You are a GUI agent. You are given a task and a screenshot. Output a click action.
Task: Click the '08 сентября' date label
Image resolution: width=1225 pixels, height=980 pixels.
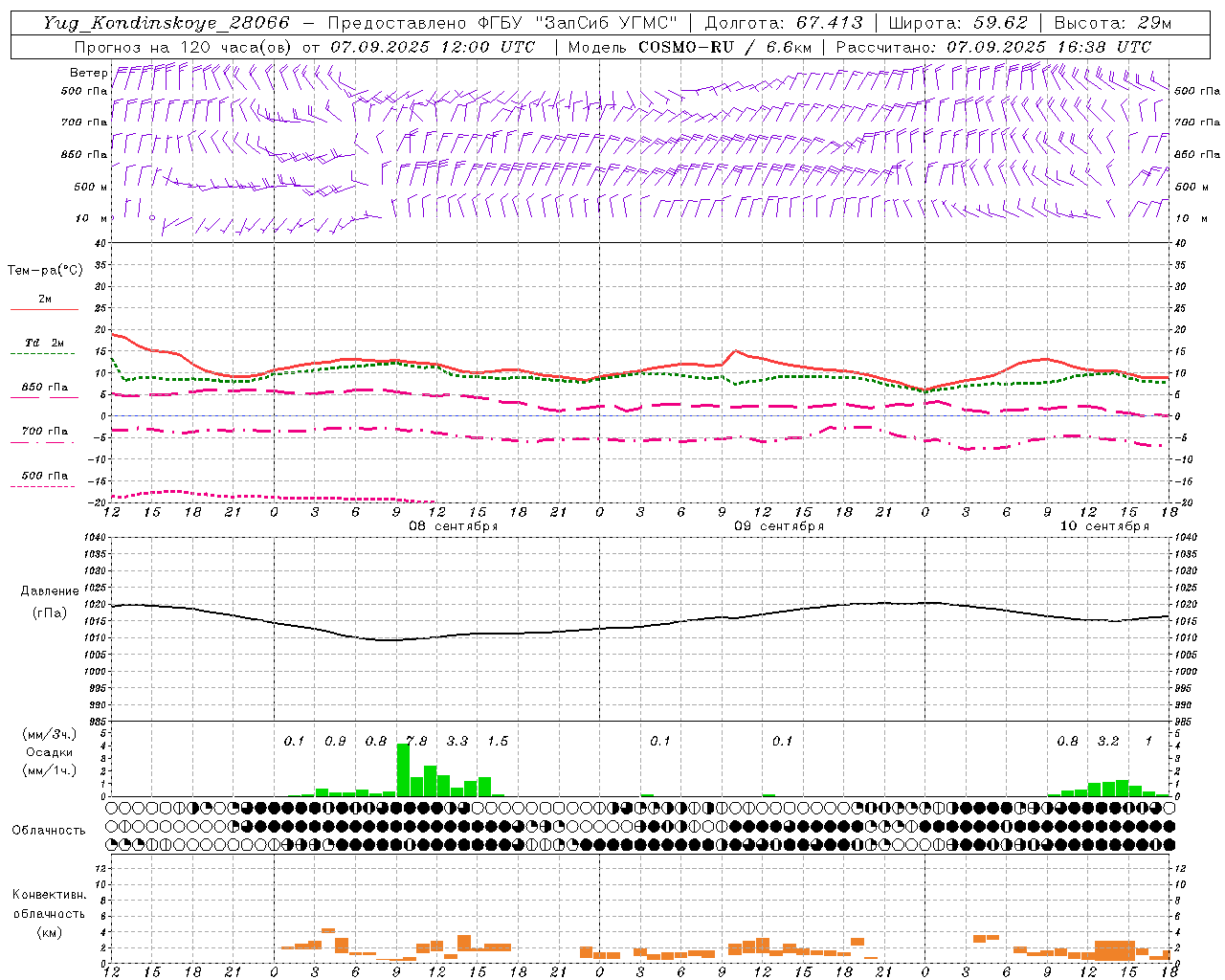point(454,526)
